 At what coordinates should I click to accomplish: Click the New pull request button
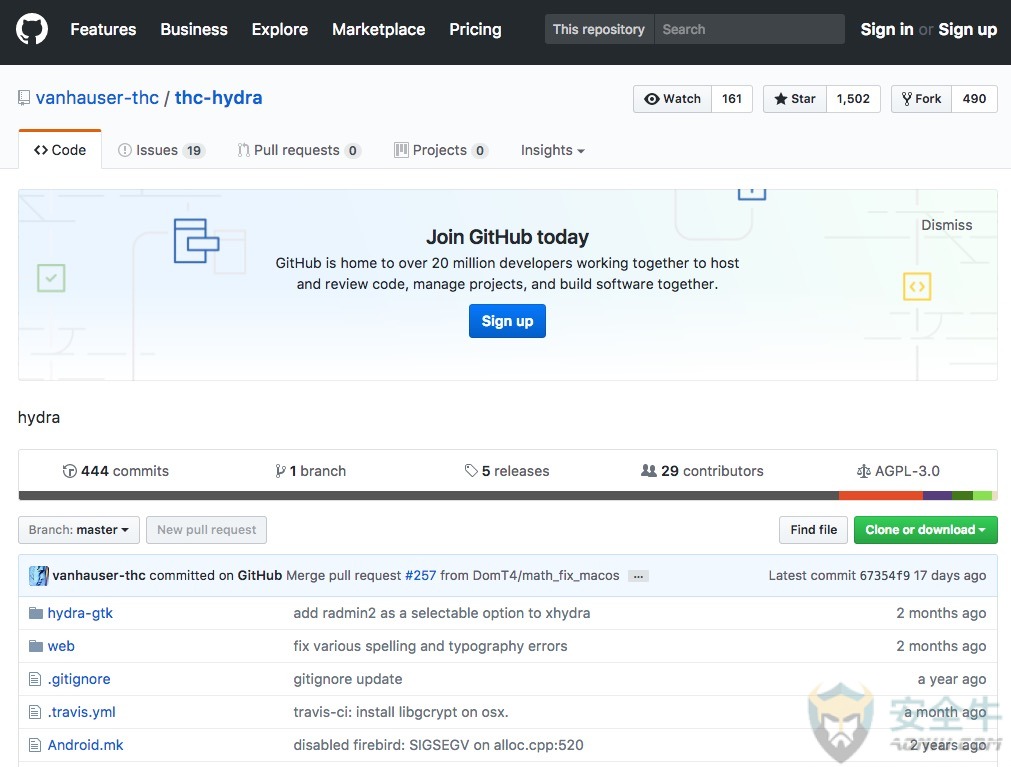click(x=206, y=530)
